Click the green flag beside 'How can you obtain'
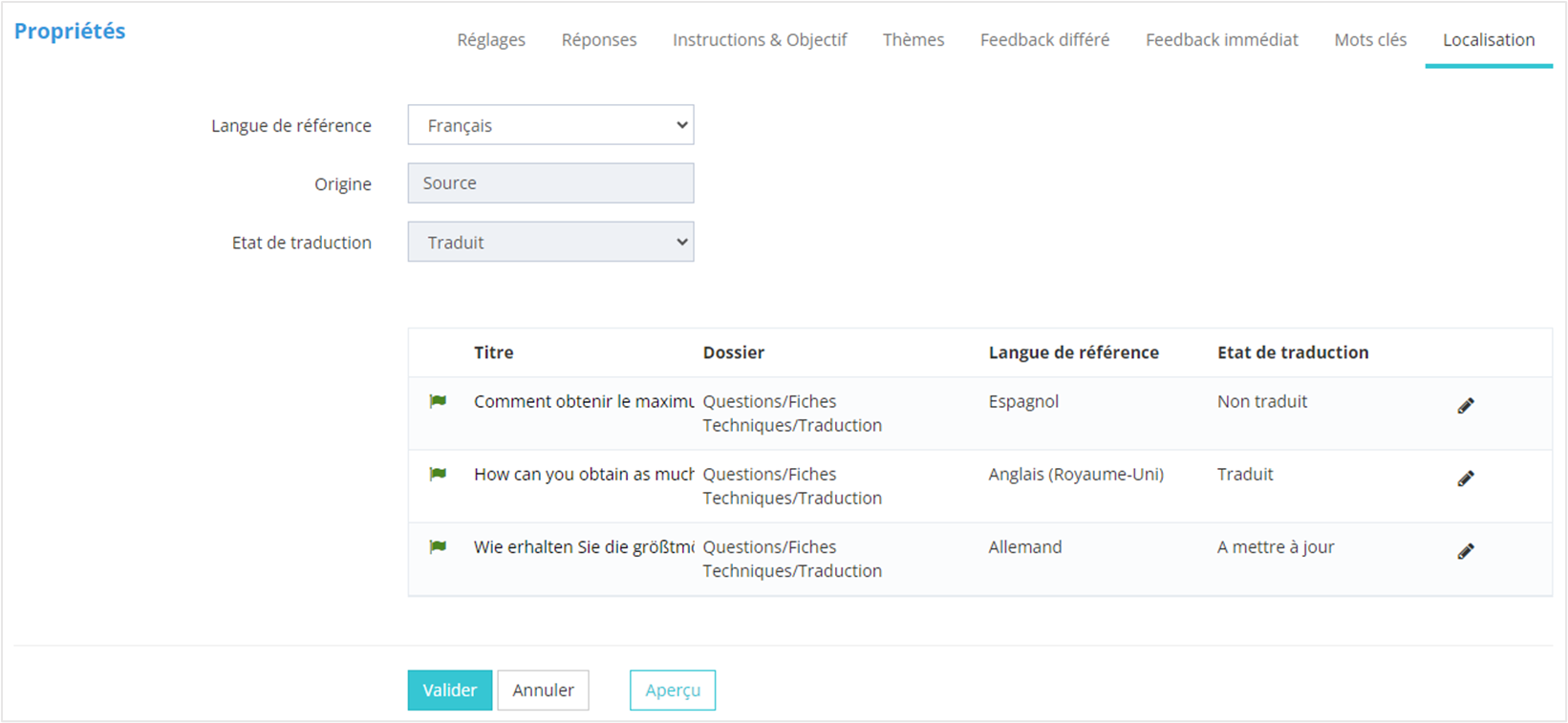This screenshot has height=723, width=1568. [438, 474]
